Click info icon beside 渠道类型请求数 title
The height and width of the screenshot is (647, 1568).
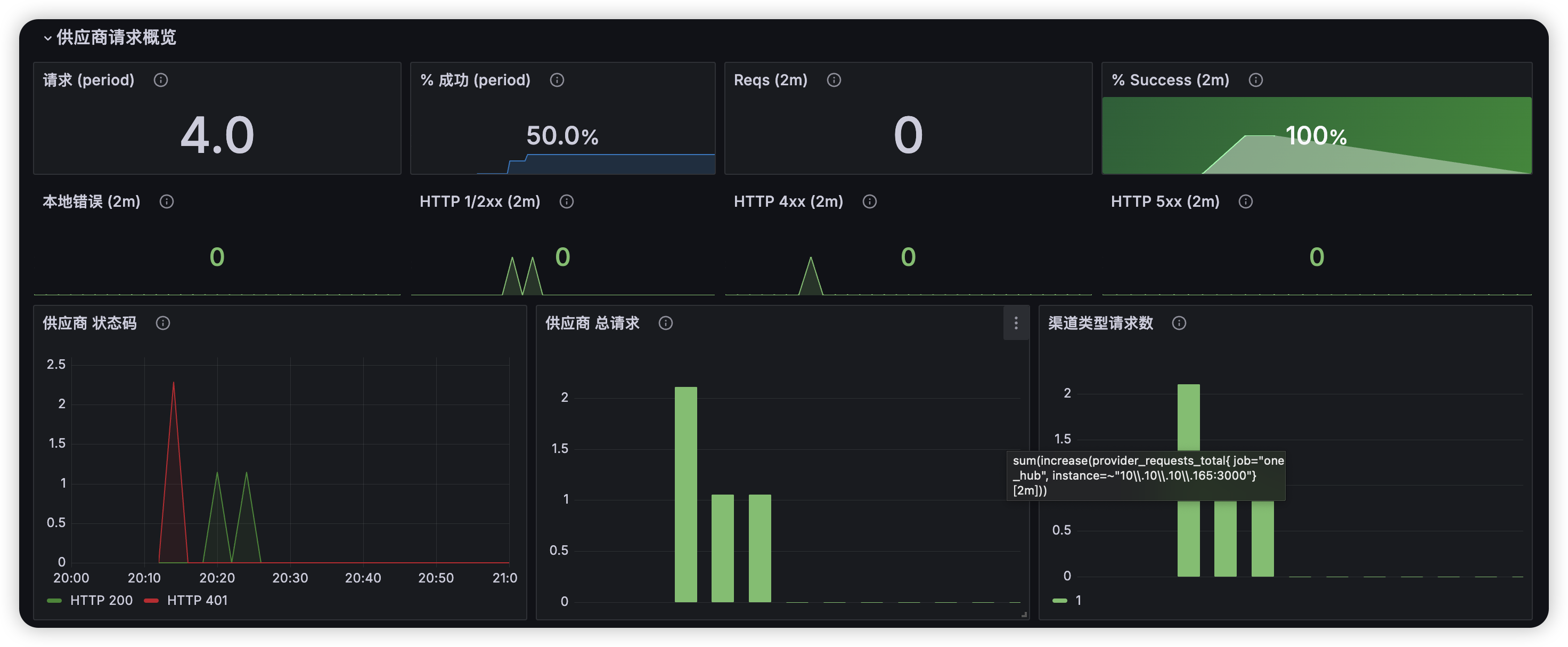[x=1179, y=323]
